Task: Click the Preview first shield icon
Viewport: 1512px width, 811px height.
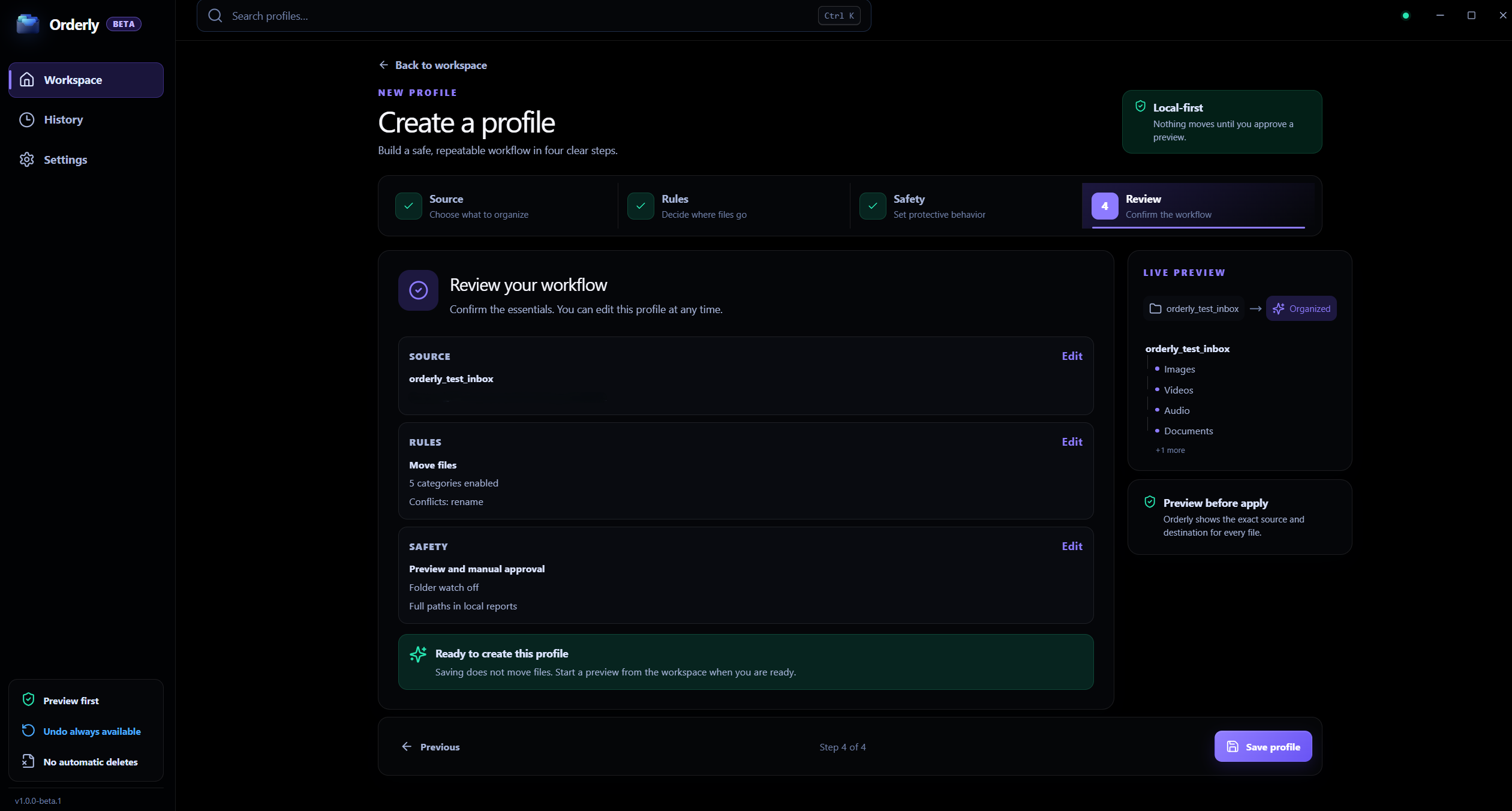Action: tap(28, 699)
